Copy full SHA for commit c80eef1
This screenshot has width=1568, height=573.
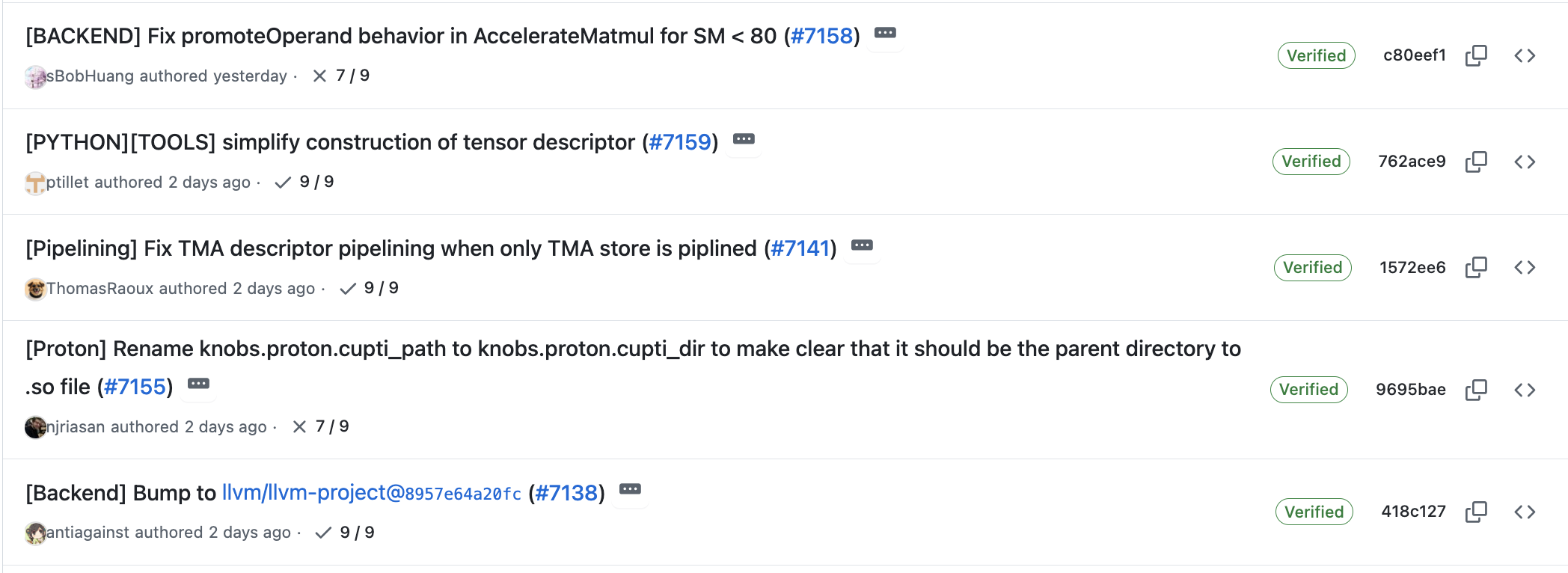pyautogui.click(x=1476, y=55)
